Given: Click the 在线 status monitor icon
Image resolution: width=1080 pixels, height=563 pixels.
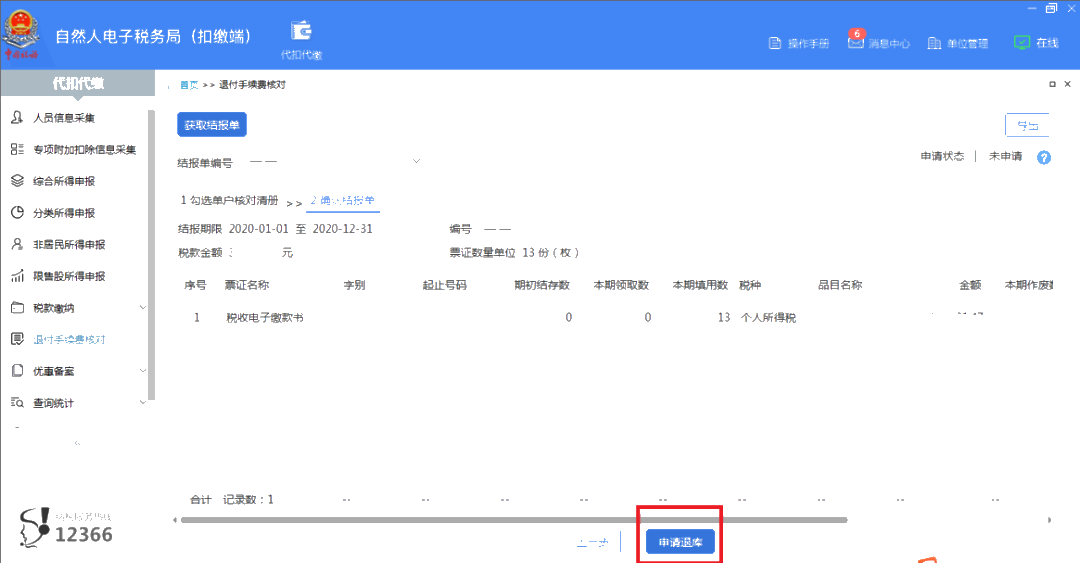Looking at the screenshot, I should tap(1021, 43).
